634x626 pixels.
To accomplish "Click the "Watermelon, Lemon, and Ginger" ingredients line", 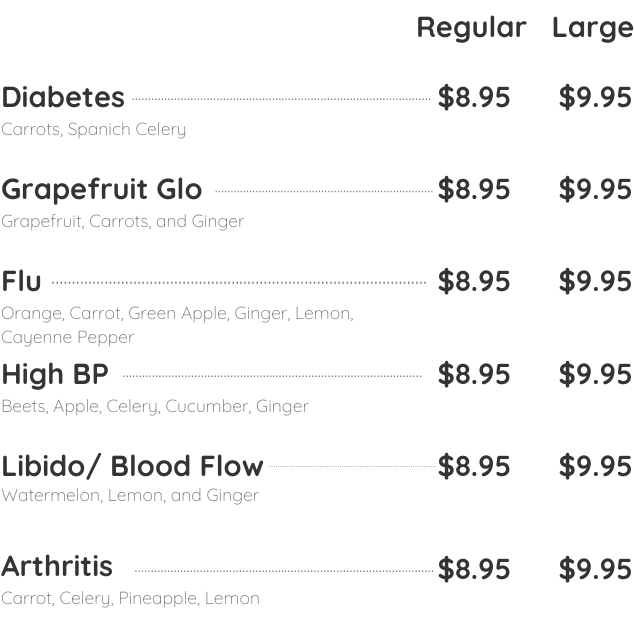I will coord(130,496).
